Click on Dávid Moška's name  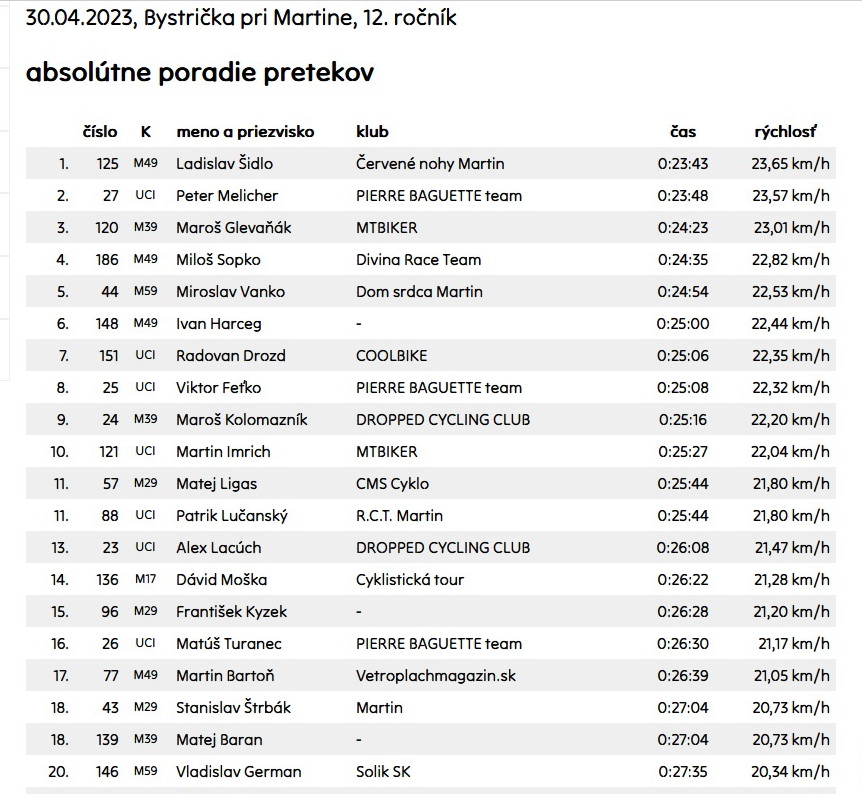221,579
